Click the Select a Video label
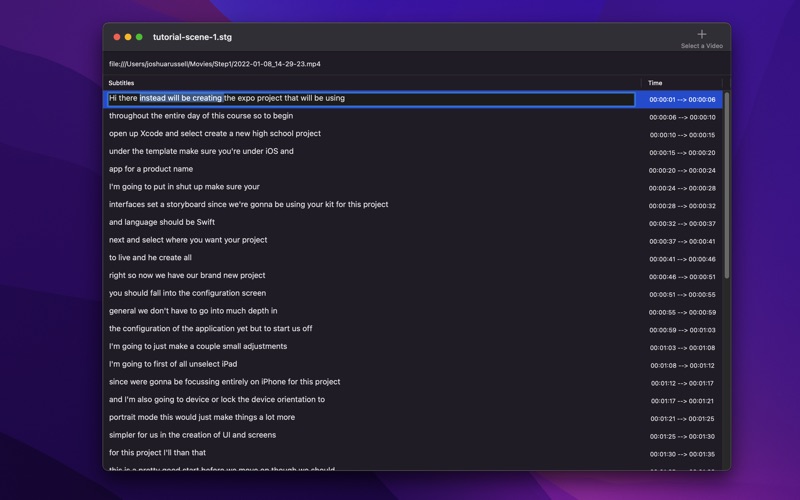 click(702, 46)
